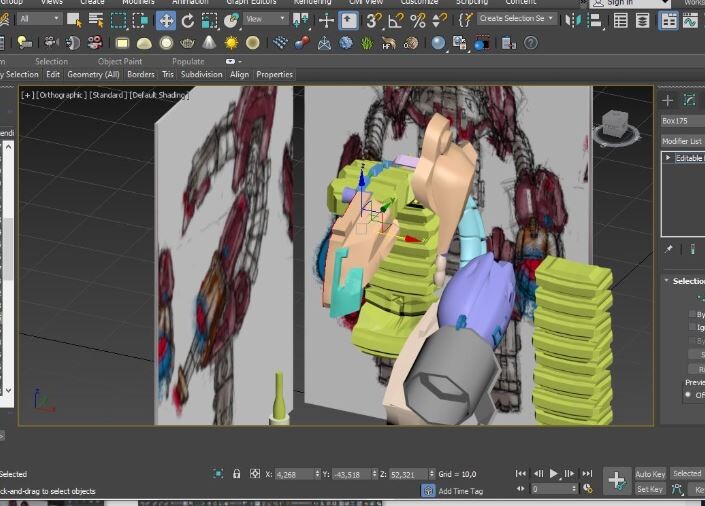
Task: Toggle the Selection Lock icon
Action: coord(236,474)
